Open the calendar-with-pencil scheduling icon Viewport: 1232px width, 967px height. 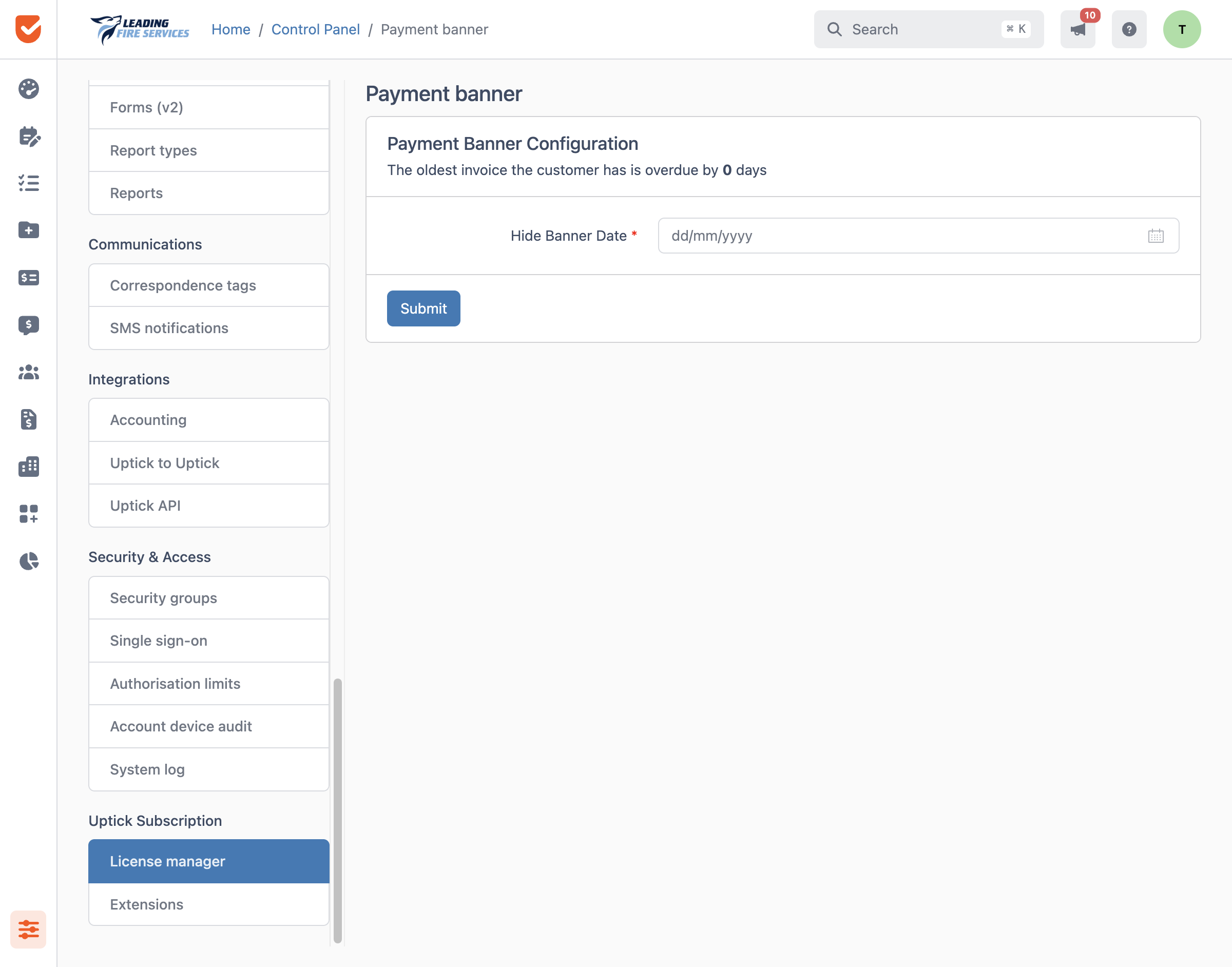point(28,136)
